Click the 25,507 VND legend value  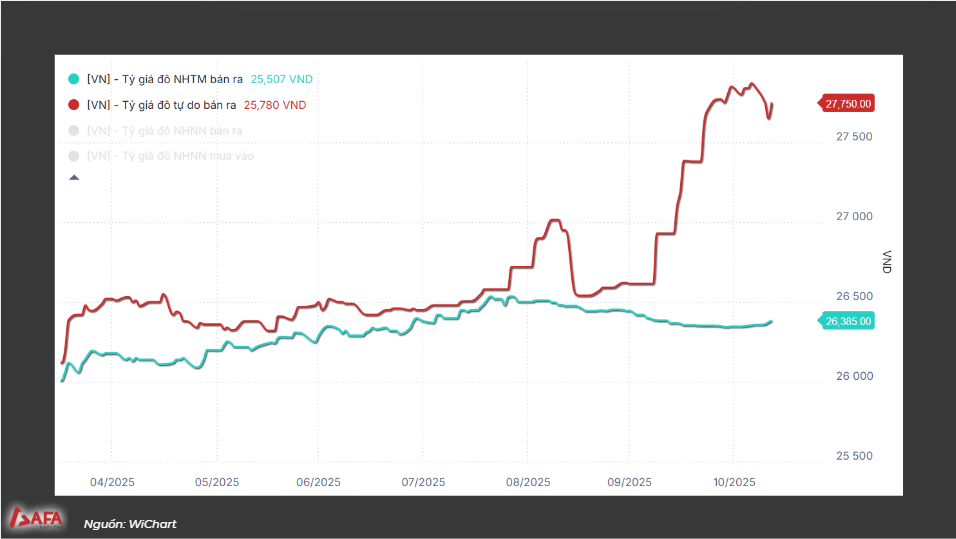point(283,79)
